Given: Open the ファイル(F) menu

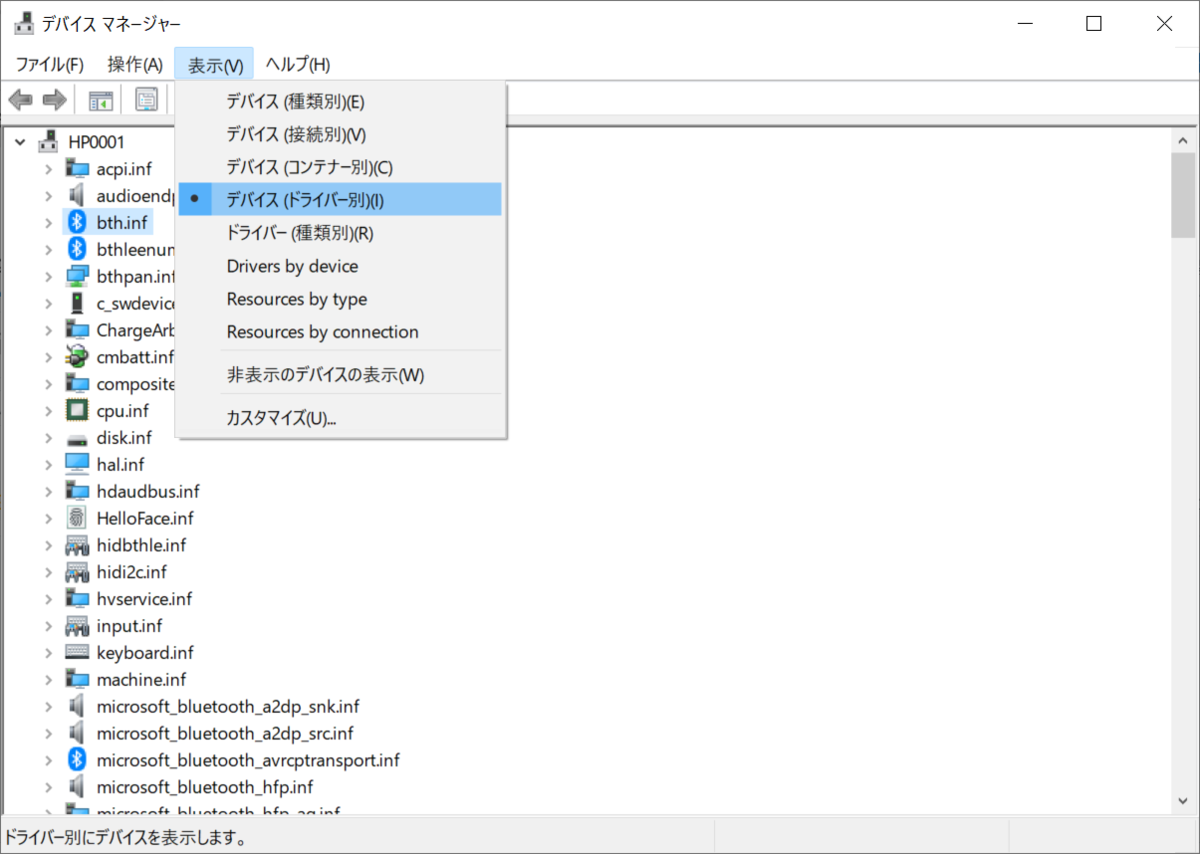Looking at the screenshot, I should coord(50,64).
